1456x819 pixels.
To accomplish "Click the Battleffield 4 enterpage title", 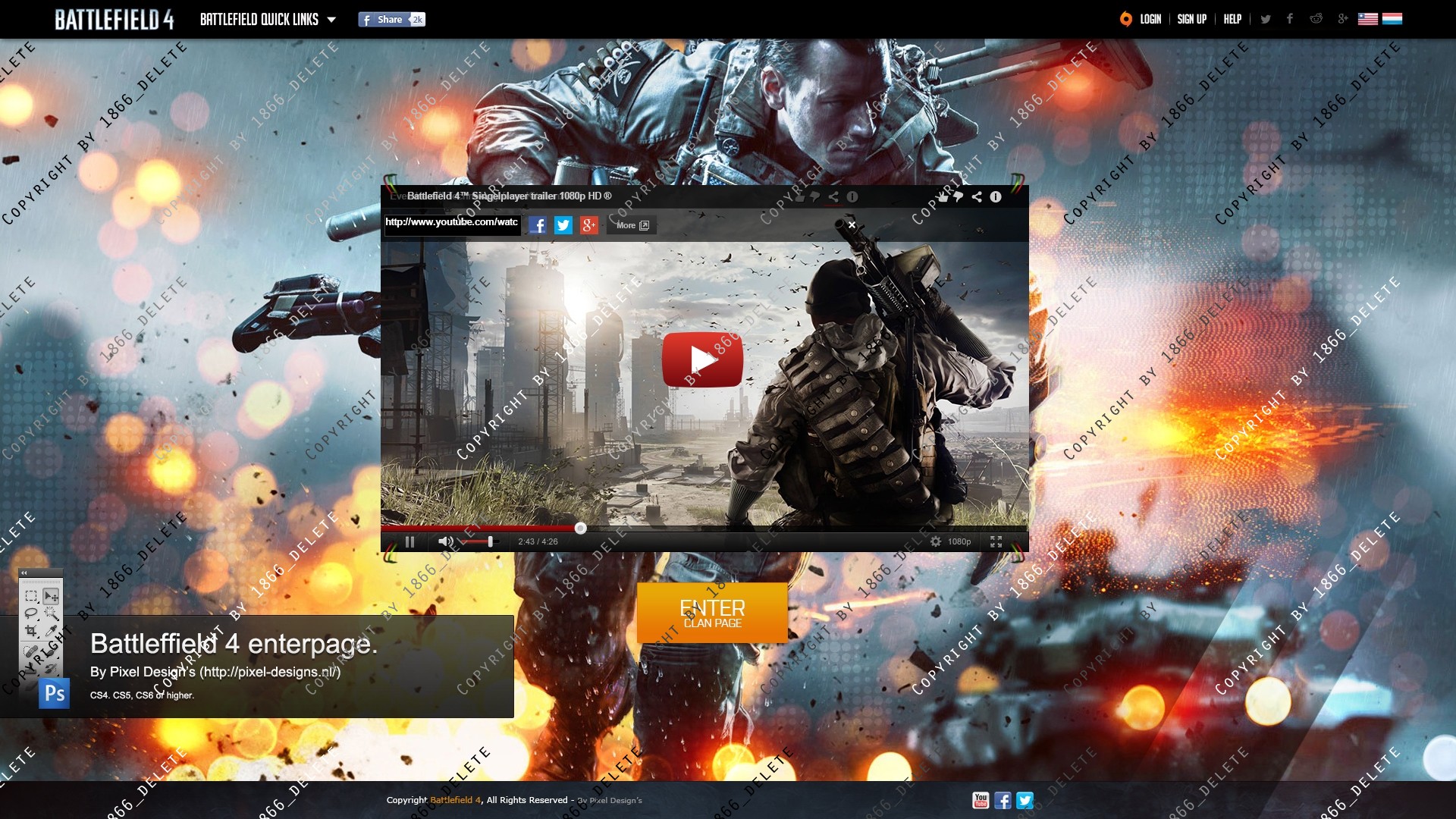I will (x=234, y=644).
